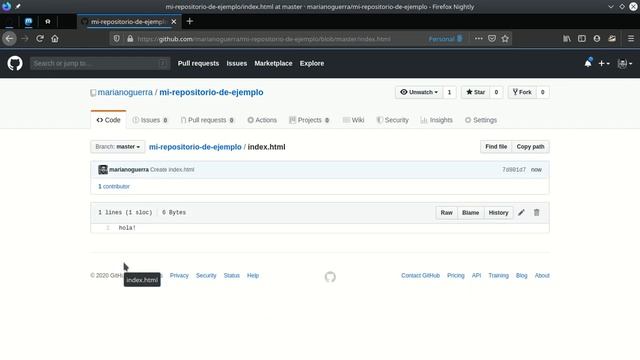This screenshot has height=360, width=640.
Task: Open the 1 contributor link
Action: click(x=114, y=186)
